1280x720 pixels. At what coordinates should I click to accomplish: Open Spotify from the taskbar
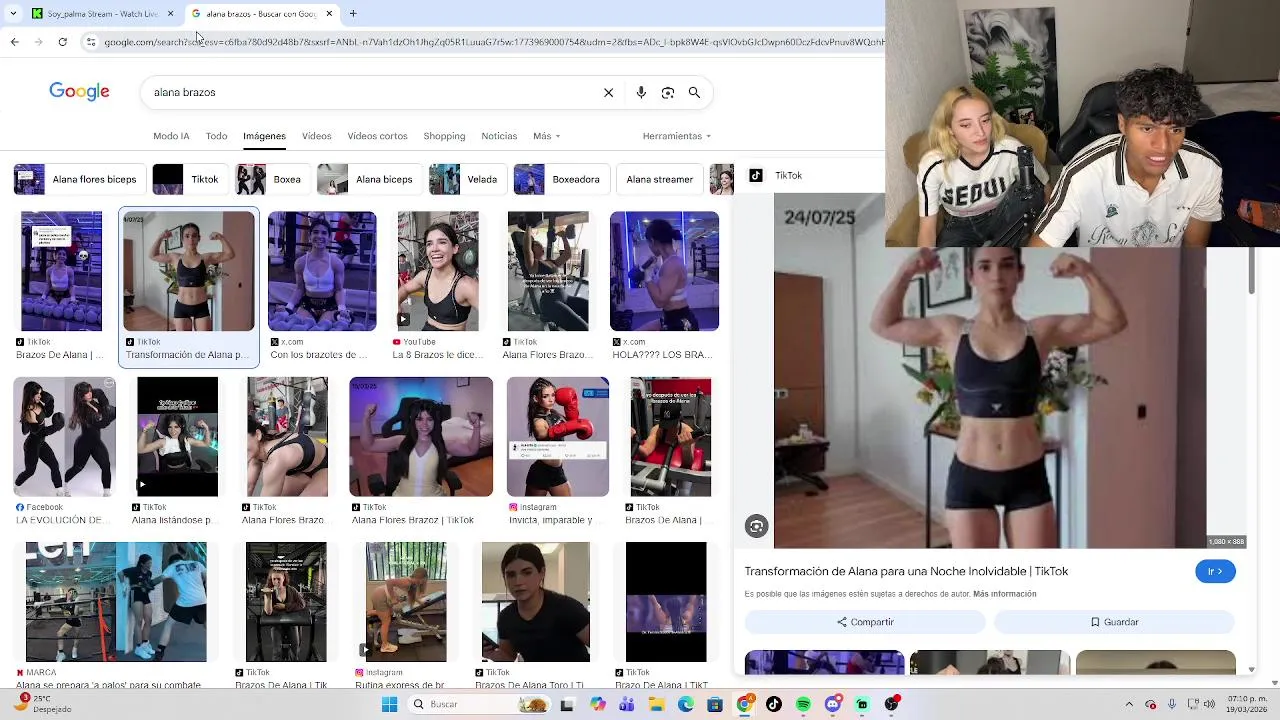(x=803, y=704)
